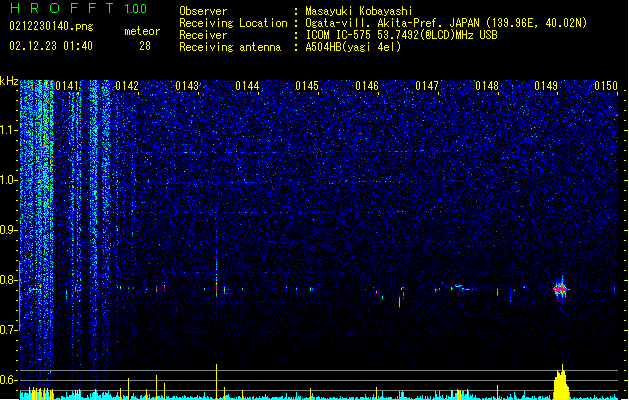The width and height of the screenshot is (629, 400).
Task: Click the large pink meteor echo near 0149
Action: point(561,289)
